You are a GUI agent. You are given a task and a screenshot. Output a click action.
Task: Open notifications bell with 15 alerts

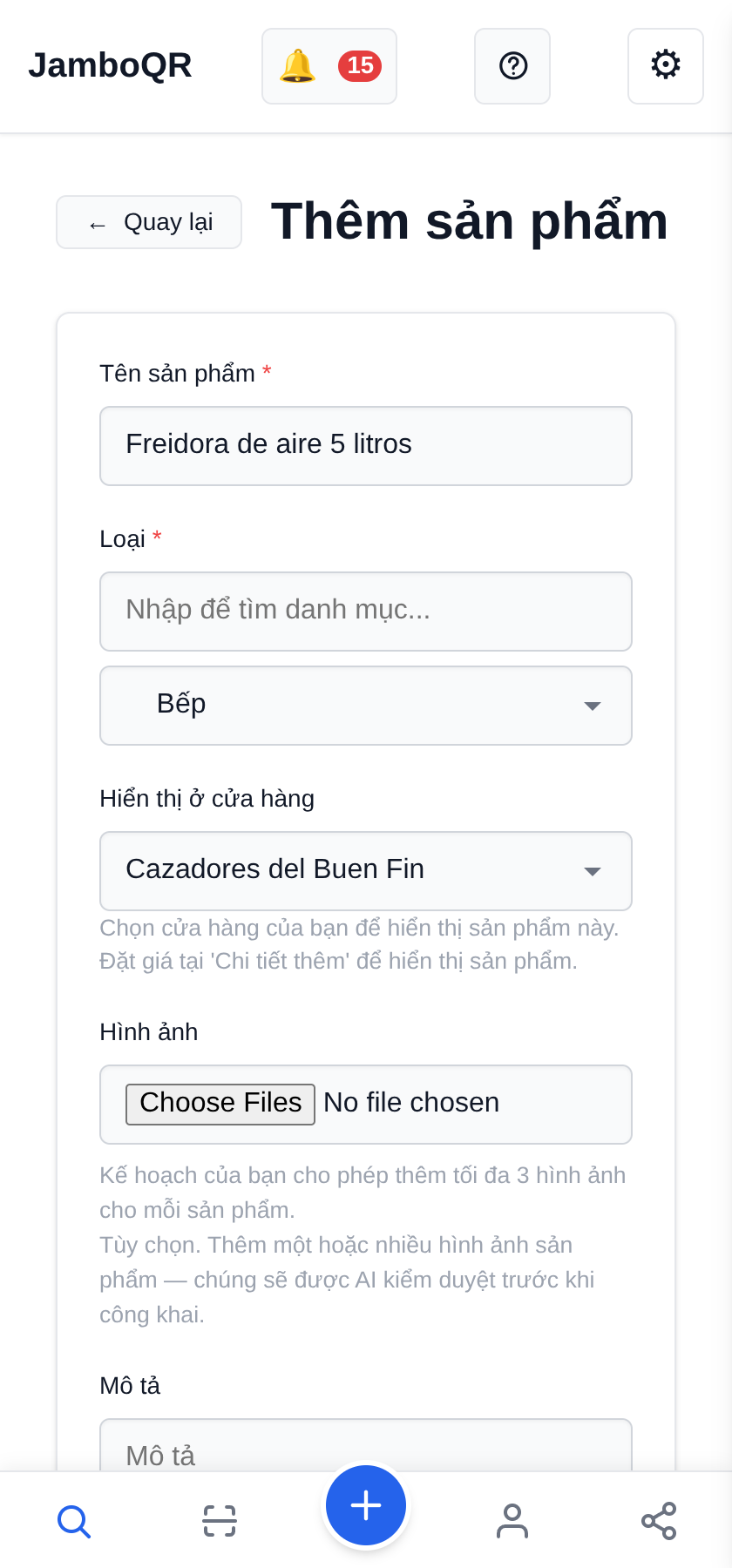329,66
